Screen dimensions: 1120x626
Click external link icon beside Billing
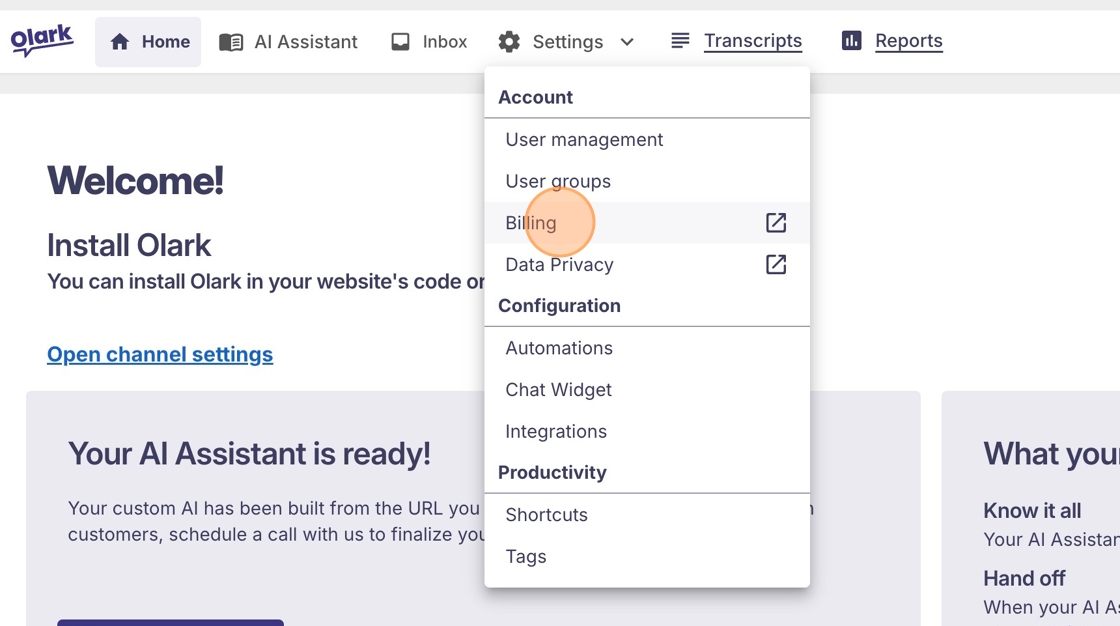pos(776,223)
